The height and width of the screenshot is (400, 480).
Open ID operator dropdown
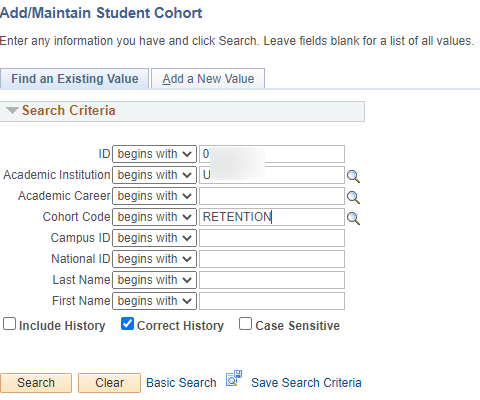[154, 154]
